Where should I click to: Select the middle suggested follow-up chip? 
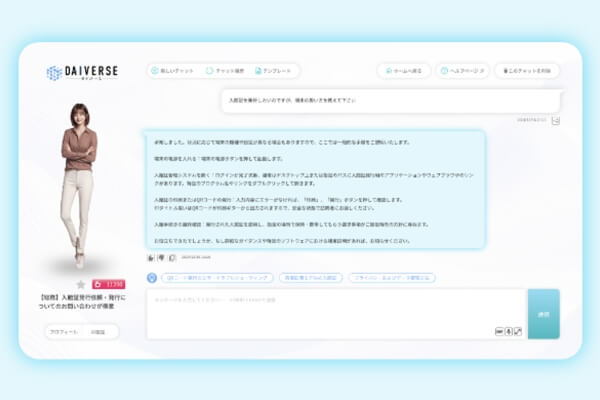311,278
